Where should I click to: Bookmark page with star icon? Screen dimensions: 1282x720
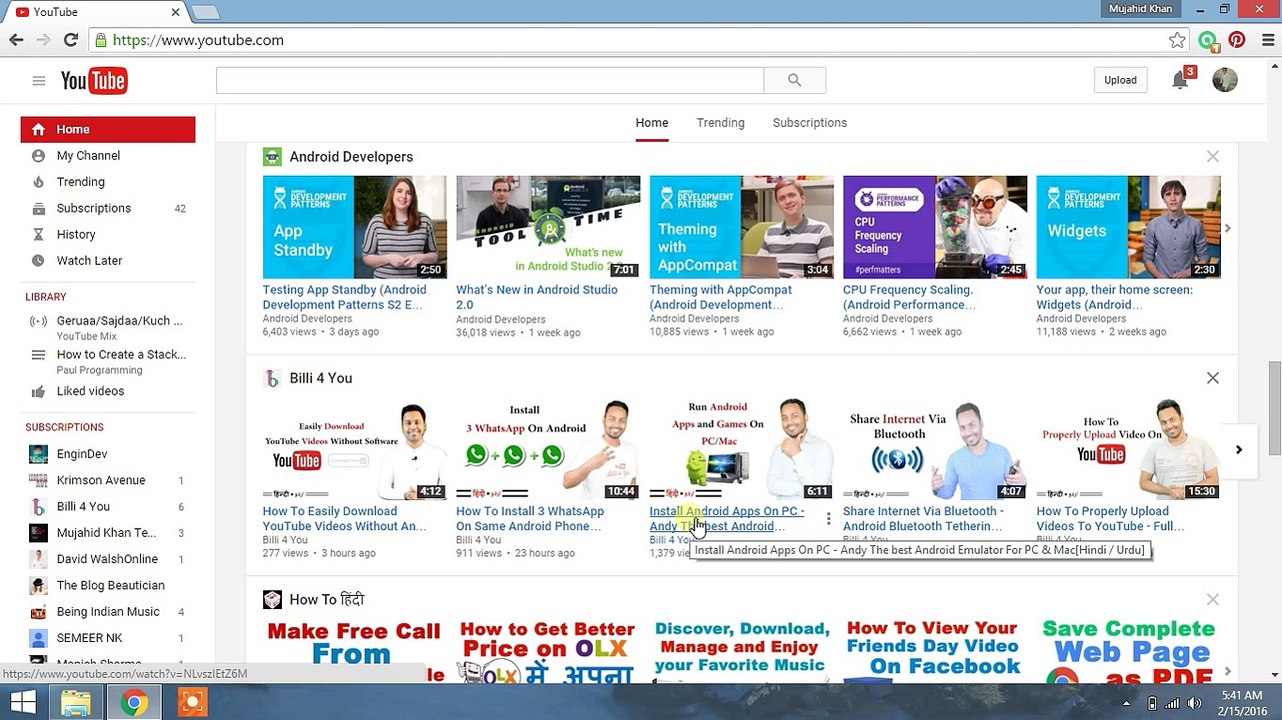click(1177, 40)
